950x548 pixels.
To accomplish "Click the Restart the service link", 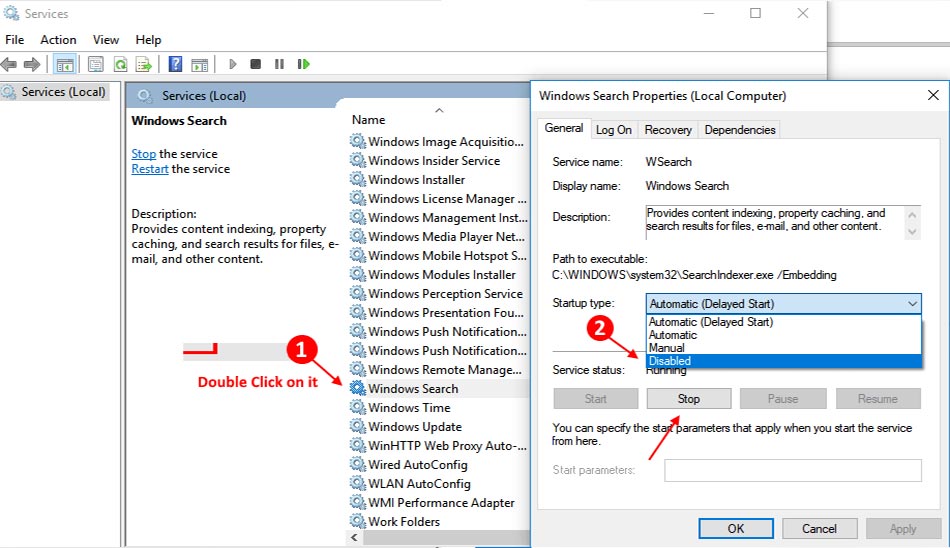I will click(x=150, y=169).
